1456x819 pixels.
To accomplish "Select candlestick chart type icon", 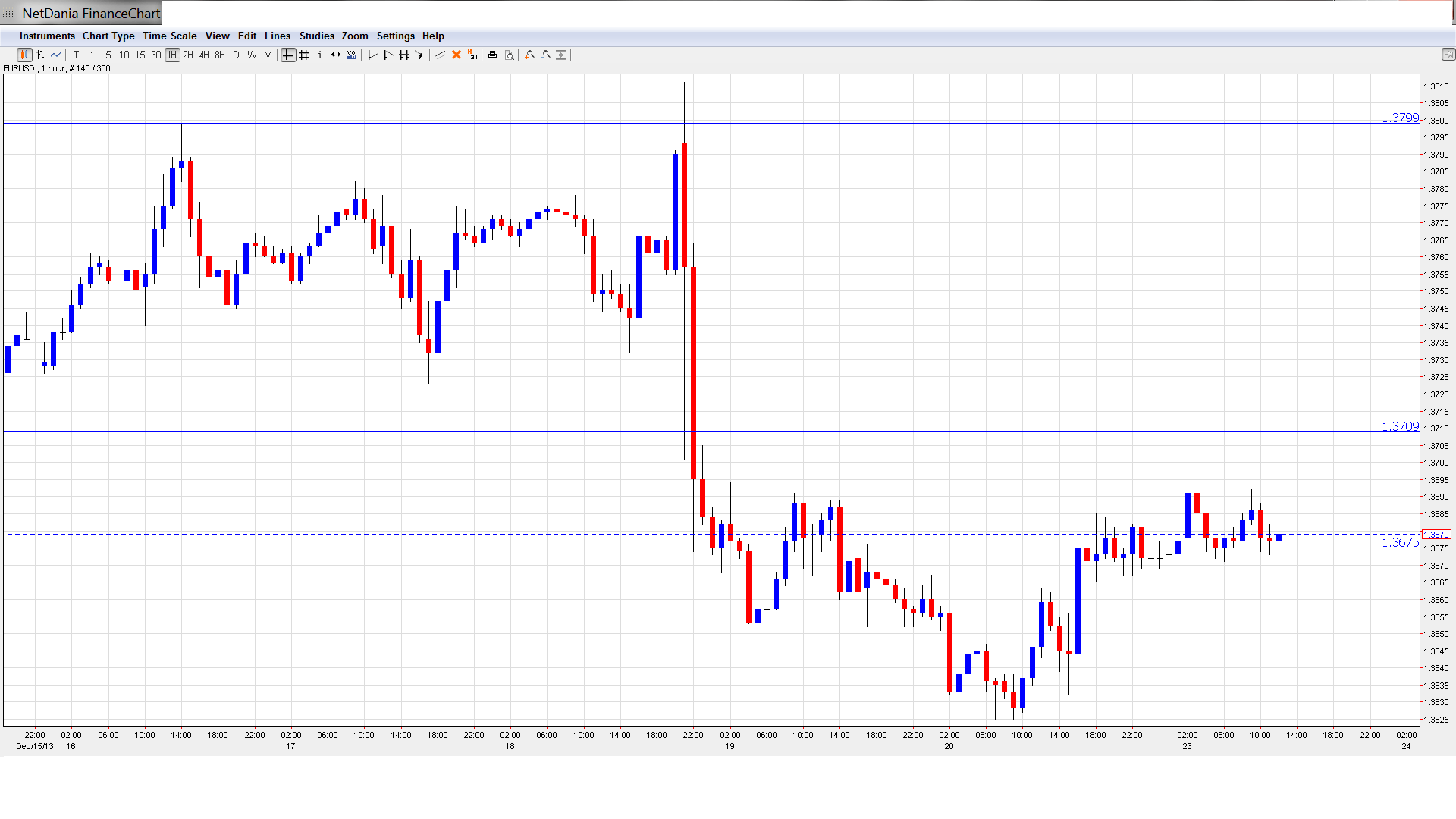I will [x=24, y=55].
